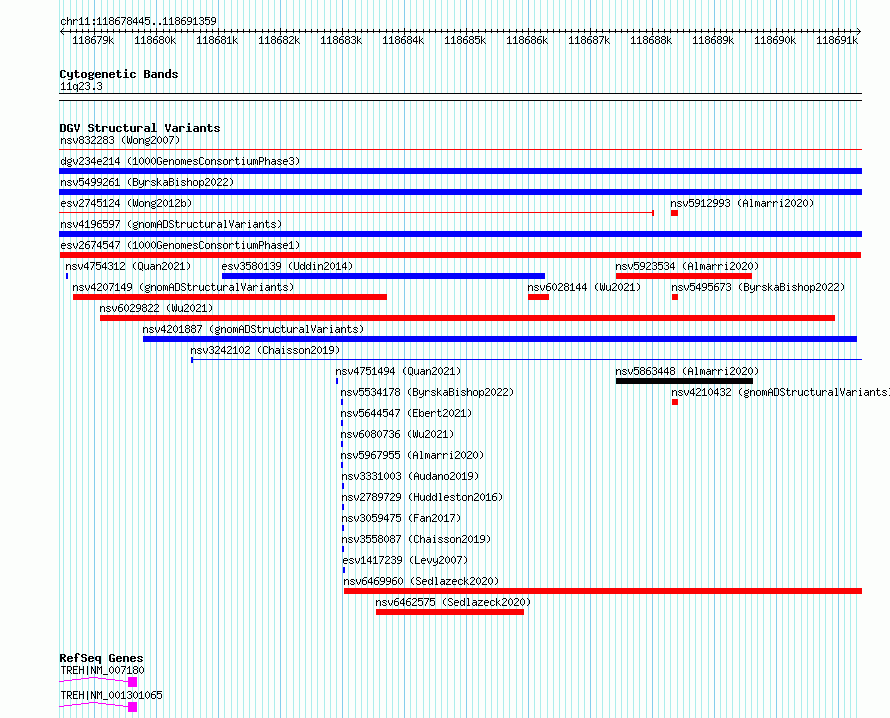The height and width of the screenshot is (718, 890).
Task: Click the nsv6462575 (Sedlazeck2020) red bar
Action: coord(450,612)
